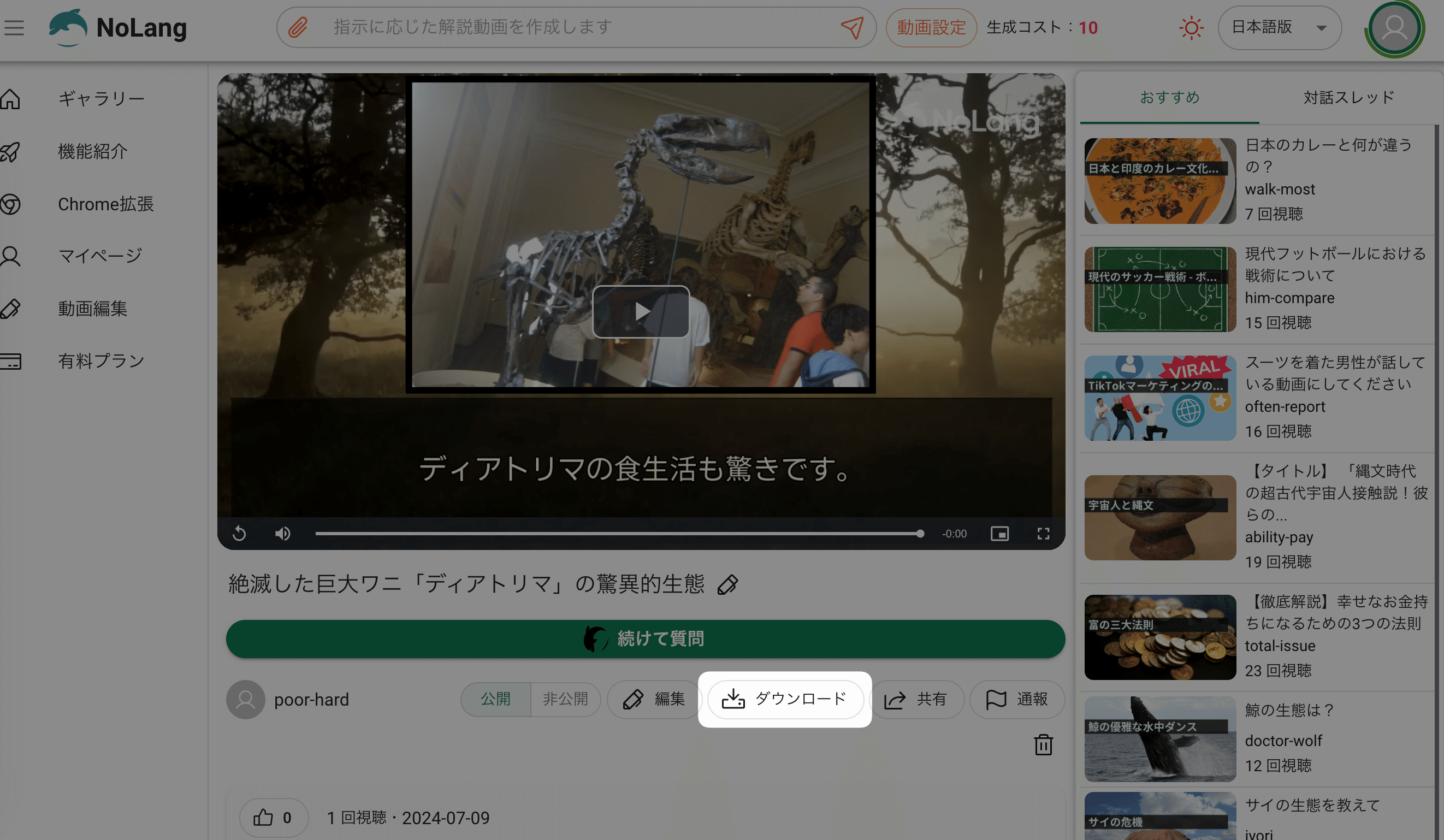
Task: Open ギャラリー in the sidebar
Action: [x=101, y=98]
